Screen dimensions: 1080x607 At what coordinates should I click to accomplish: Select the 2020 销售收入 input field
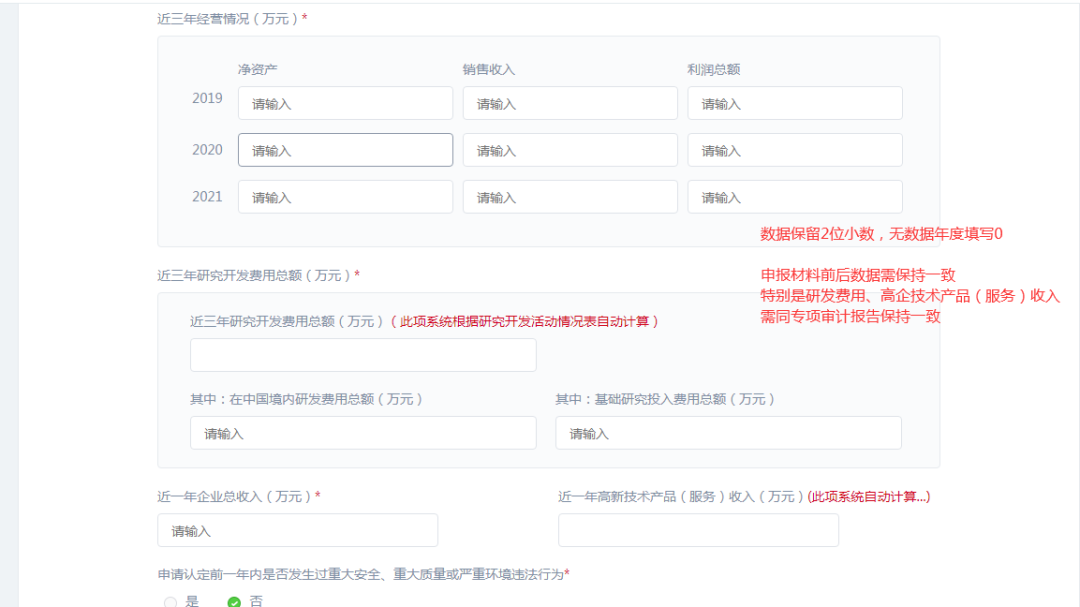click(570, 150)
